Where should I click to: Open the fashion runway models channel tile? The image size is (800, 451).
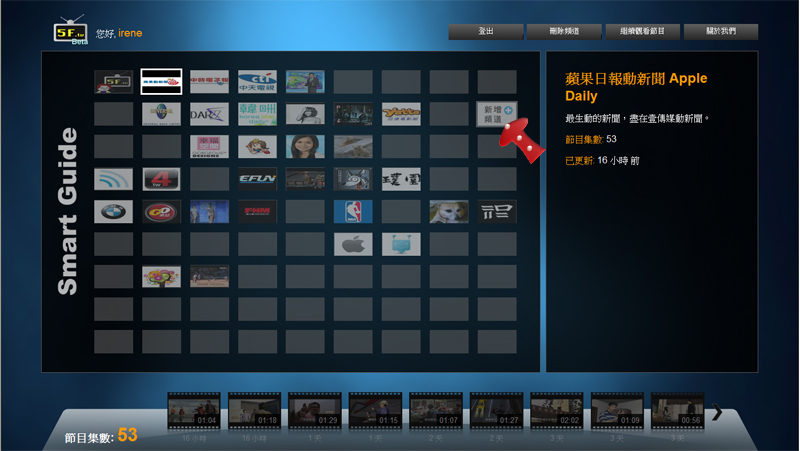click(x=209, y=211)
